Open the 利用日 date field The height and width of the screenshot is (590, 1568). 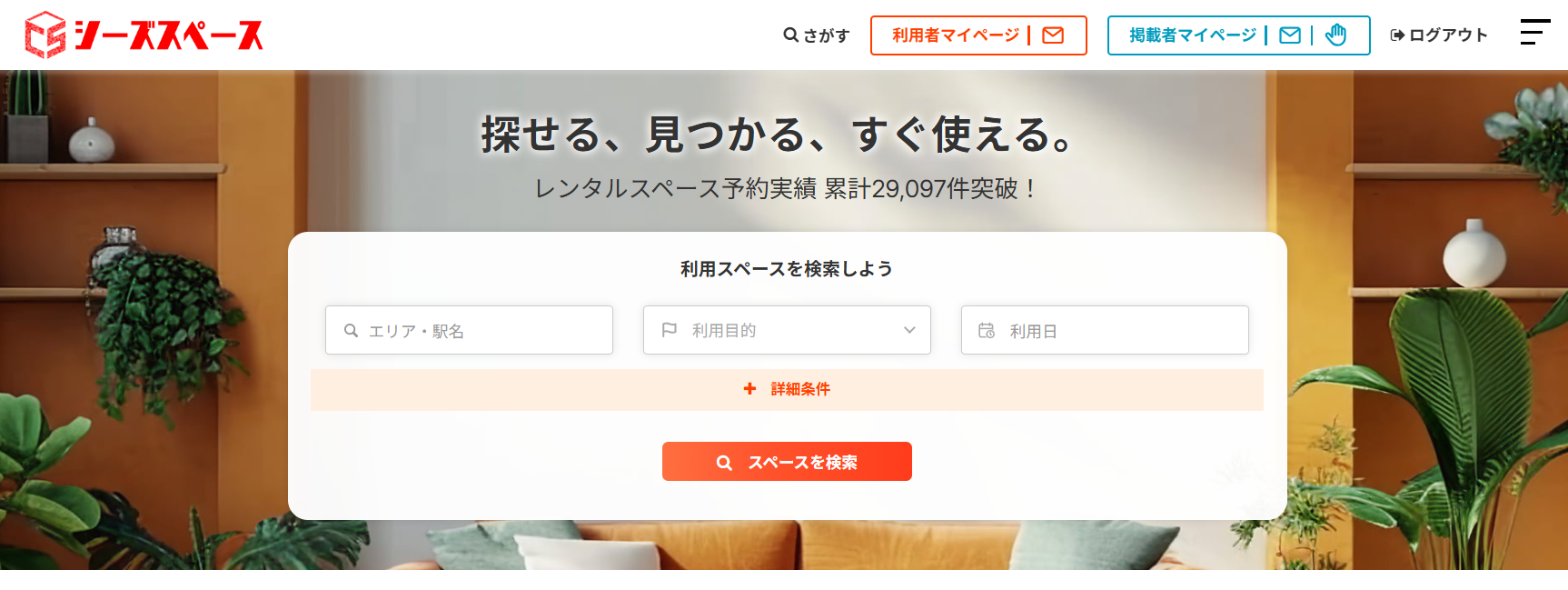point(1105,330)
